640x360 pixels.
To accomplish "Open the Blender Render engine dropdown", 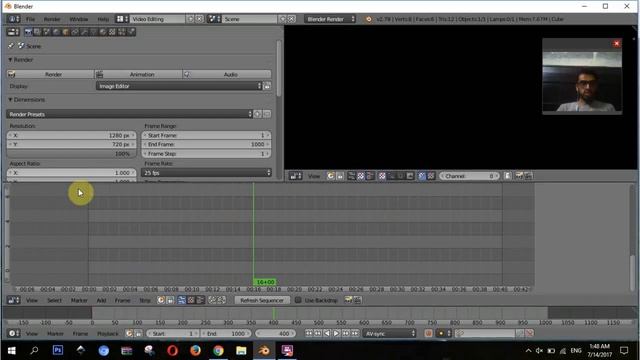I will coord(330,19).
